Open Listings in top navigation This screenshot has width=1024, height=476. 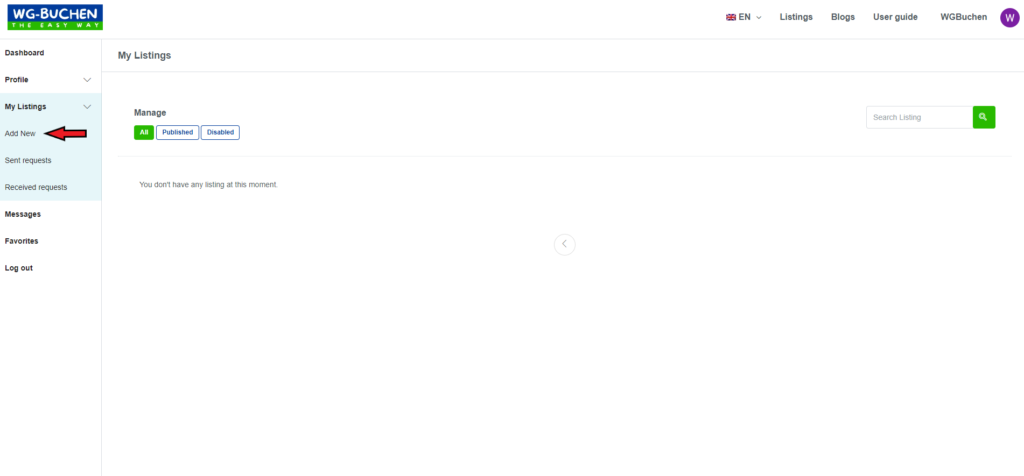coord(796,17)
